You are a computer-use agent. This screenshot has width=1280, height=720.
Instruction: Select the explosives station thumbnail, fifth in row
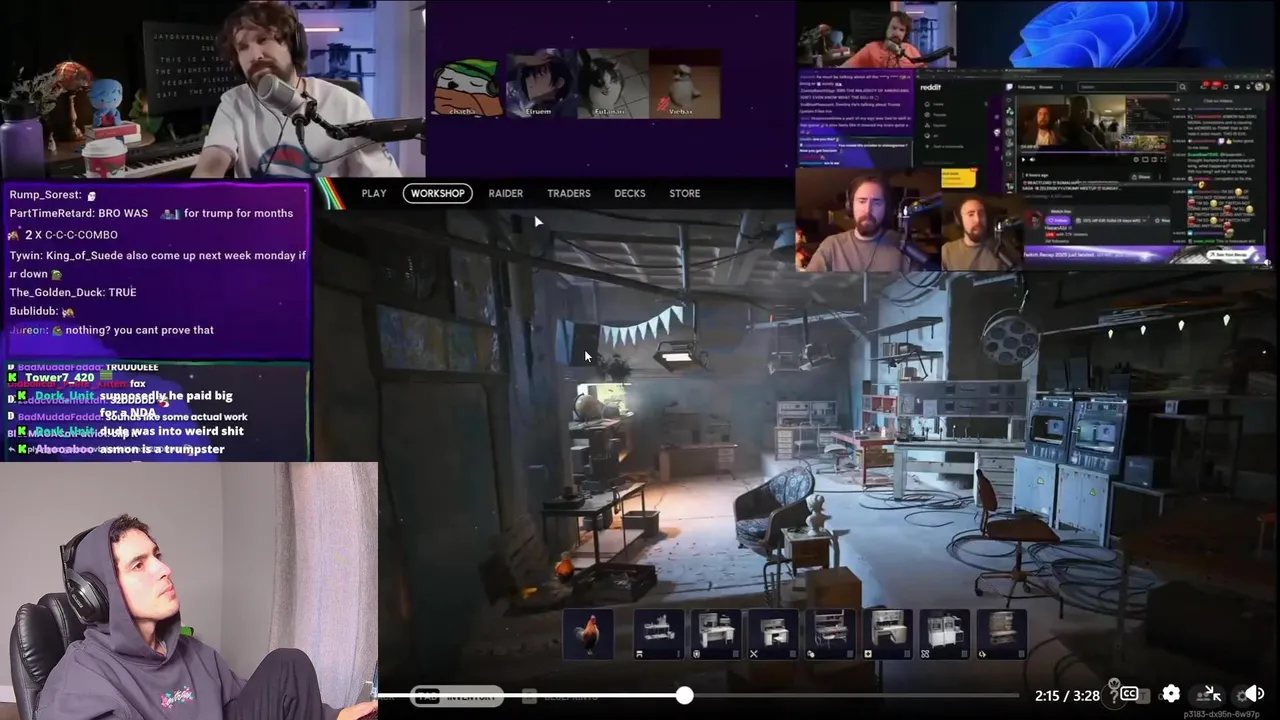[x=830, y=634]
